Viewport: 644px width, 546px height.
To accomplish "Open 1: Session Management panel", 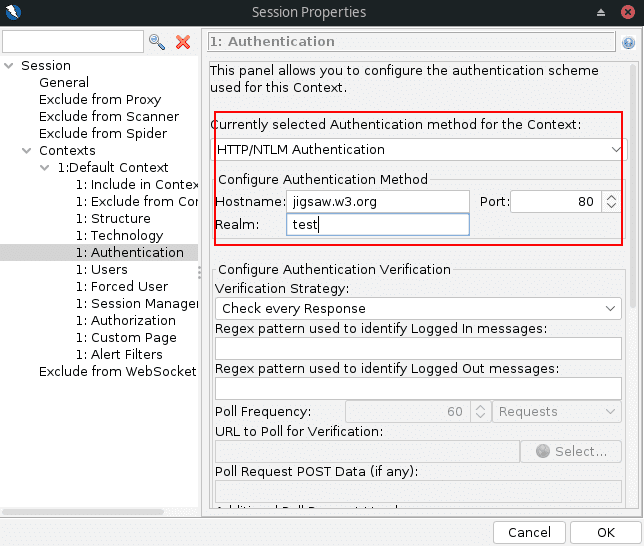I will pyautogui.click(x=137, y=304).
